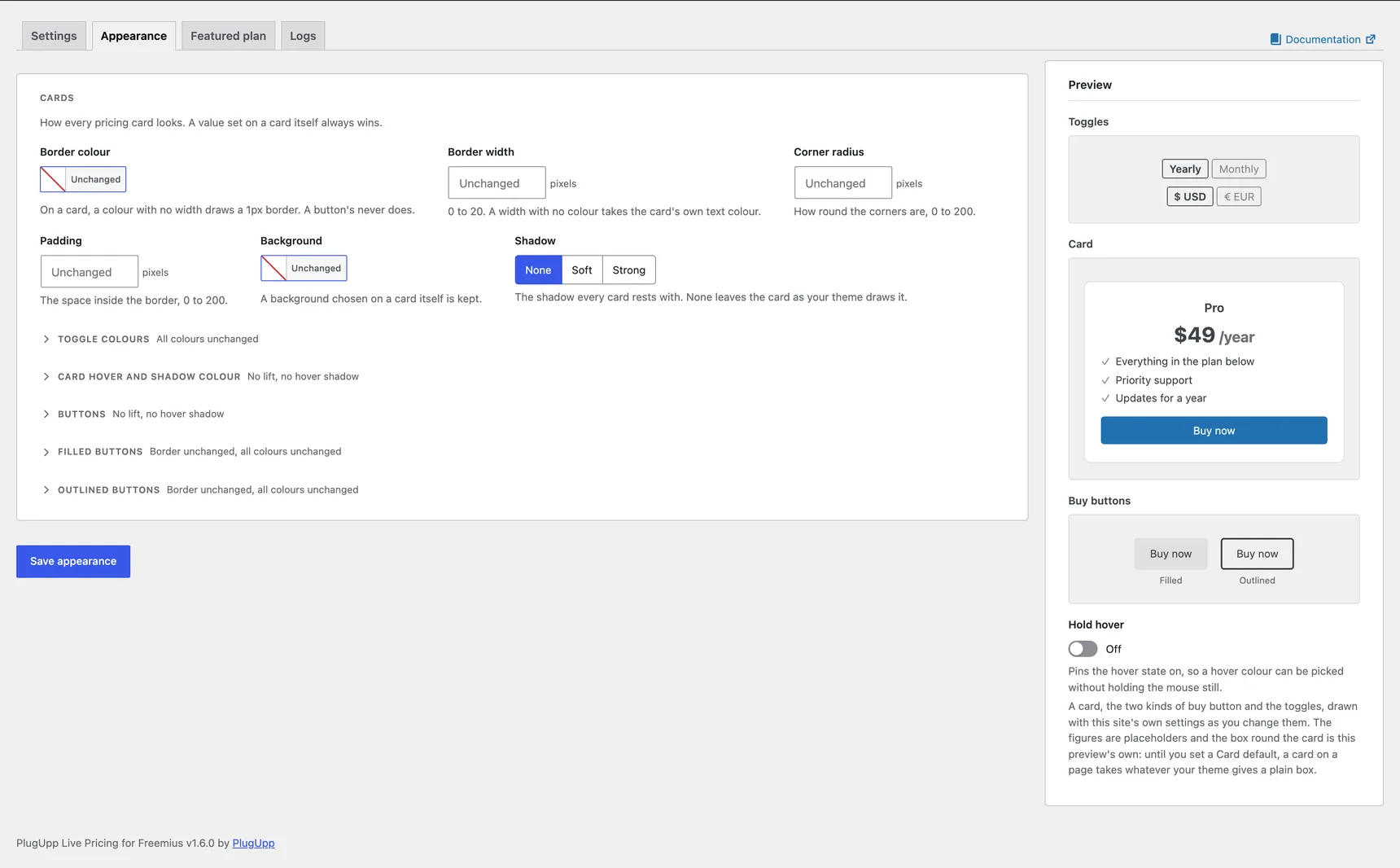Viewport: 1400px width, 868px height.
Task: Choose Monthly in the preview toggles
Action: (1239, 169)
